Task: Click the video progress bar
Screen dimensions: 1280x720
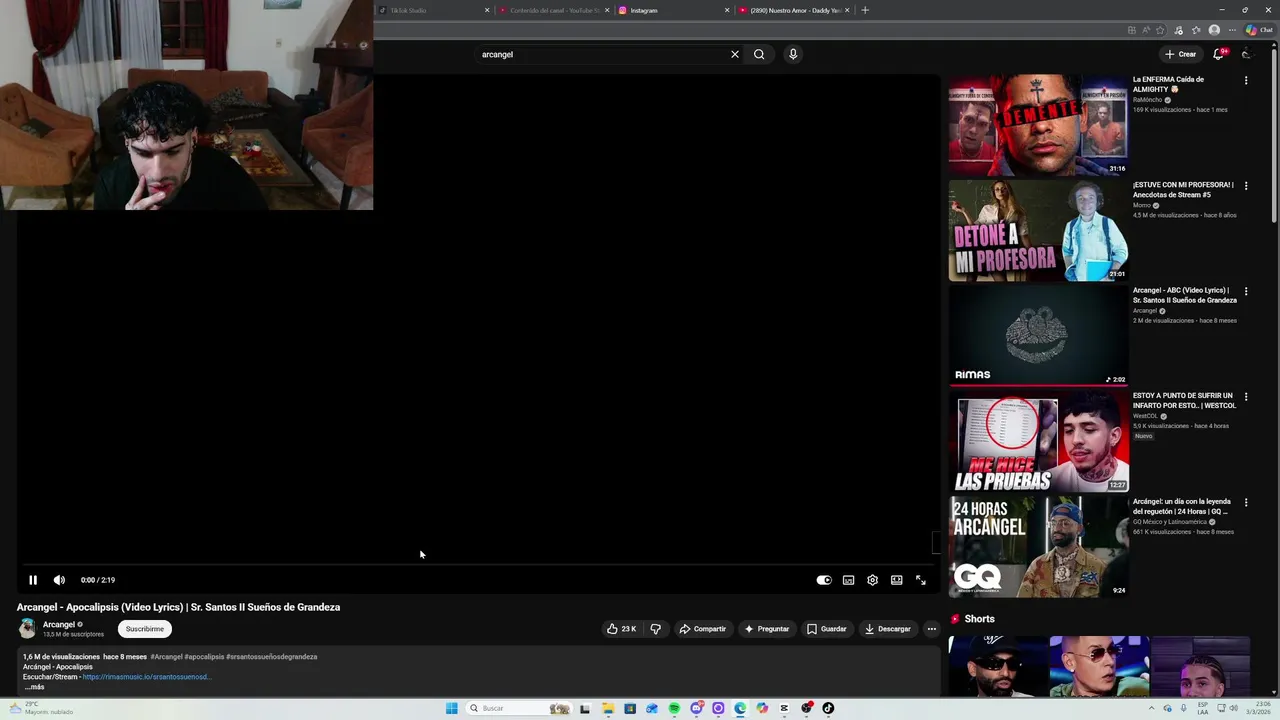Action: pyautogui.click(x=478, y=565)
